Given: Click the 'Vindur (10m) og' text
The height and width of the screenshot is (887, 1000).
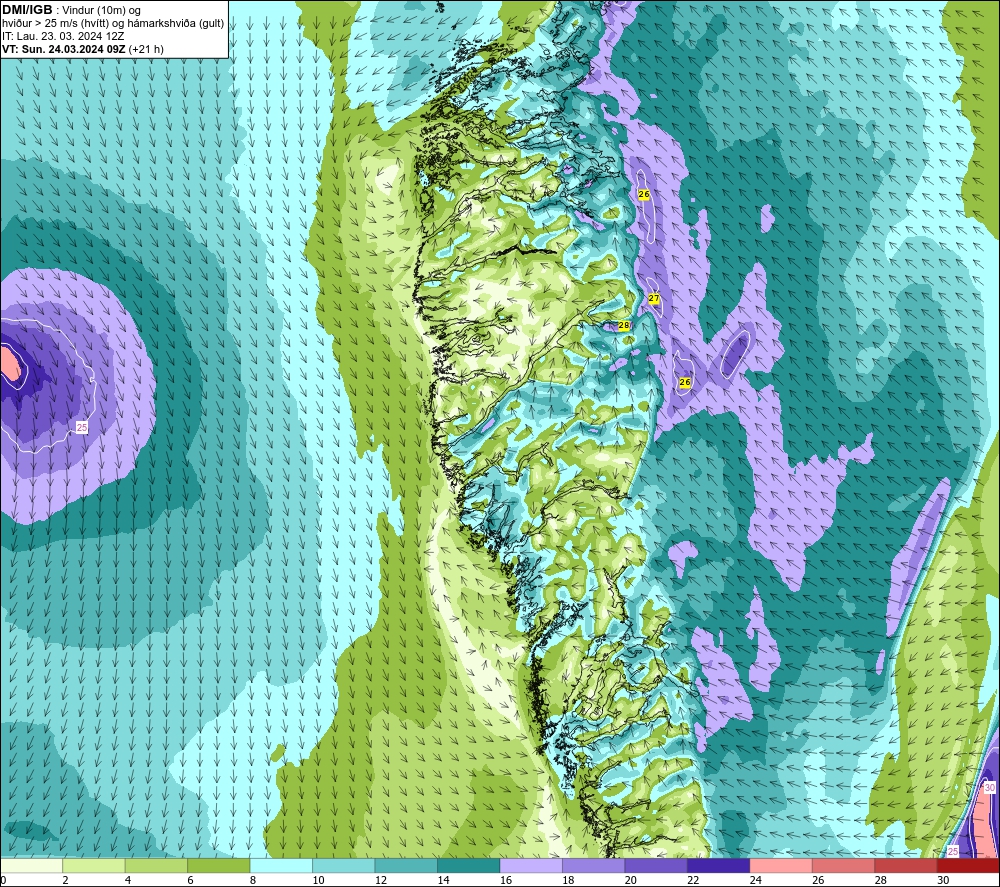Looking at the screenshot, I should click(101, 10).
